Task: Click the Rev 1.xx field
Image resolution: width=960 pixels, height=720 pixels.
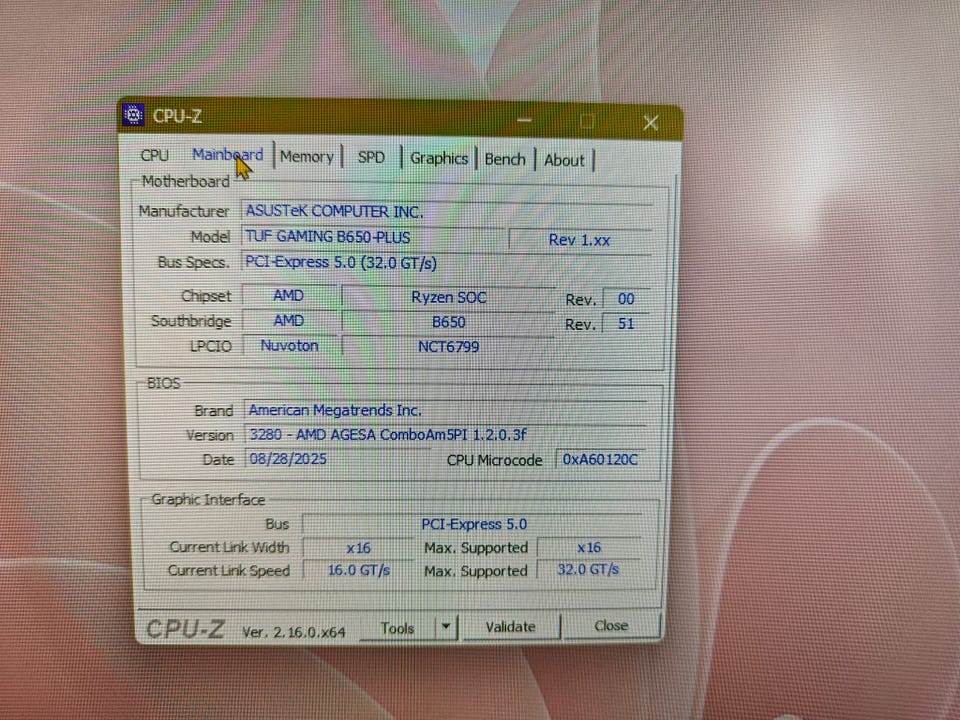Action: [x=579, y=240]
